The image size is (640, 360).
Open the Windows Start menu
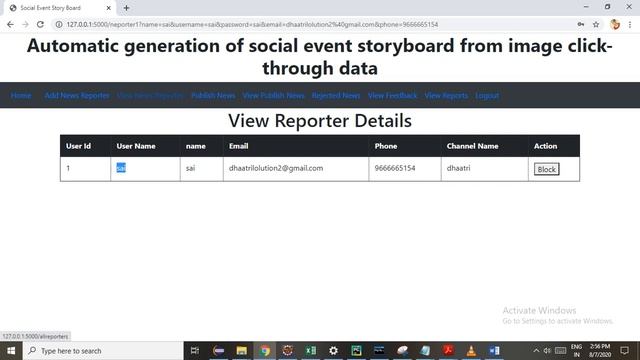[11, 351]
